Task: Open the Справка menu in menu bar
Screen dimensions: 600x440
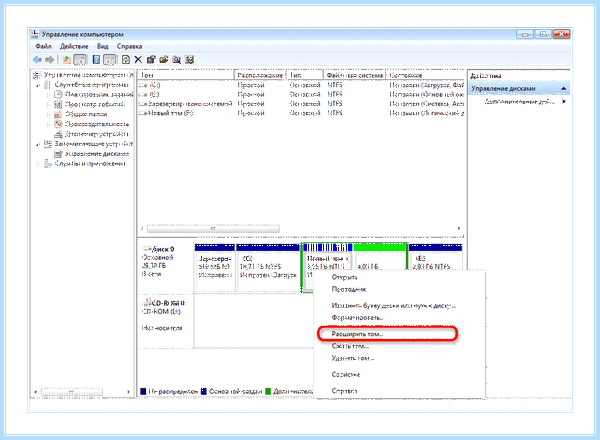Action: pos(129,46)
